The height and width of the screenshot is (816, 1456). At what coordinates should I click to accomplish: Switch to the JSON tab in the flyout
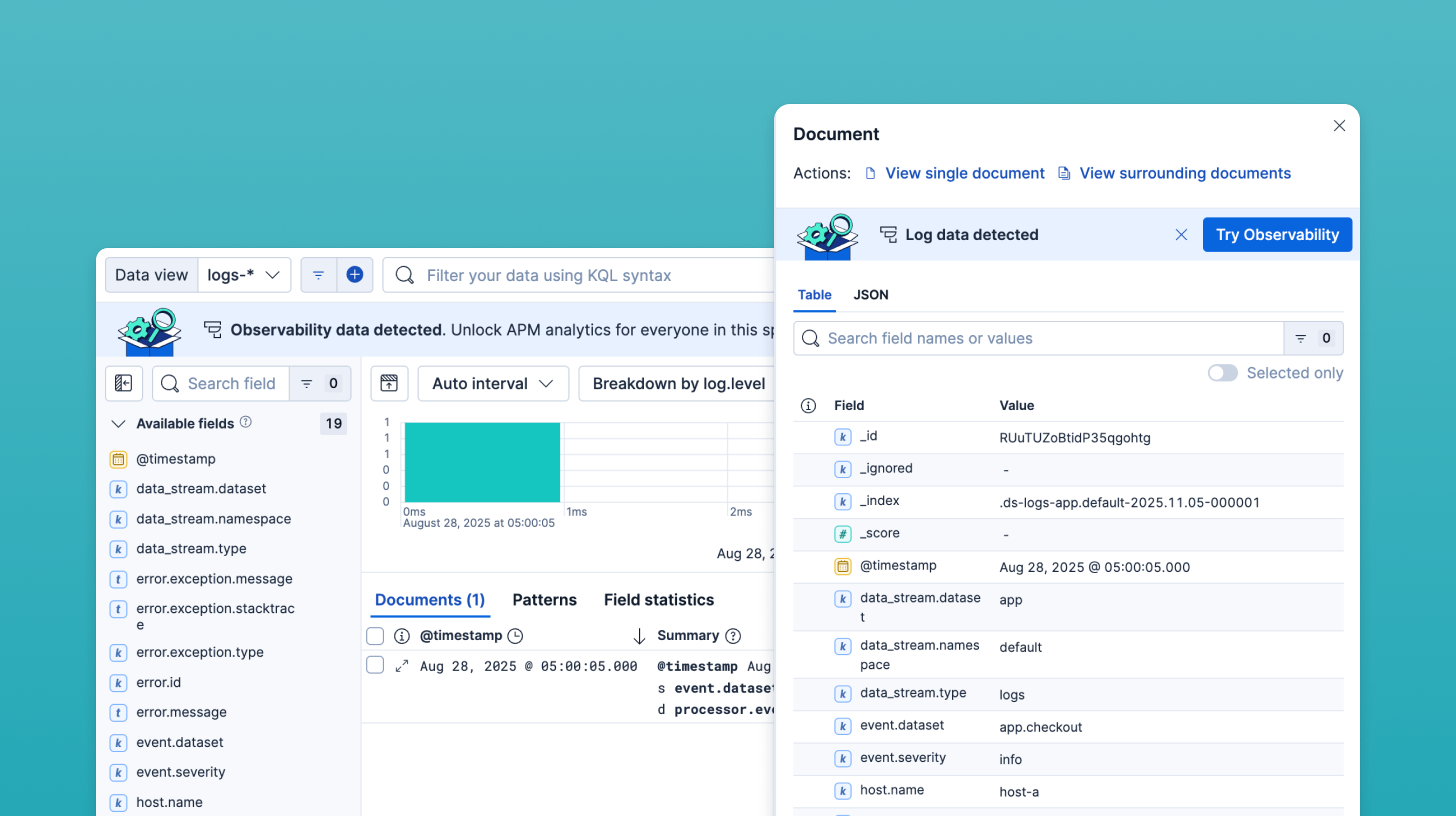point(870,295)
